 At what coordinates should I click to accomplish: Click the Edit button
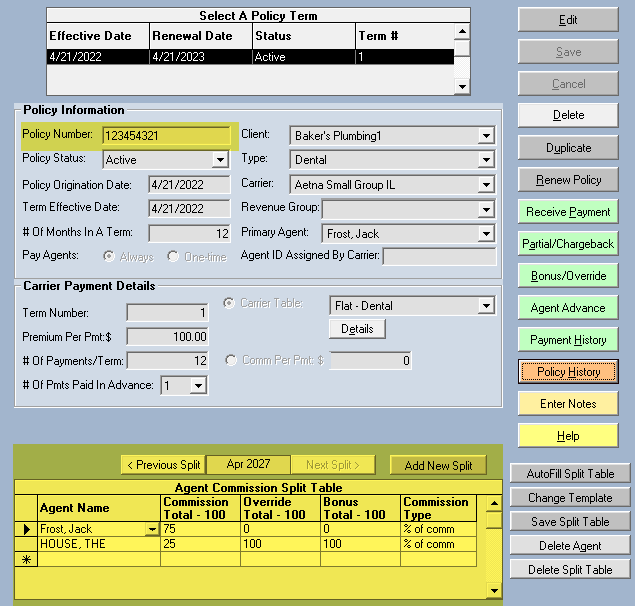[x=568, y=20]
